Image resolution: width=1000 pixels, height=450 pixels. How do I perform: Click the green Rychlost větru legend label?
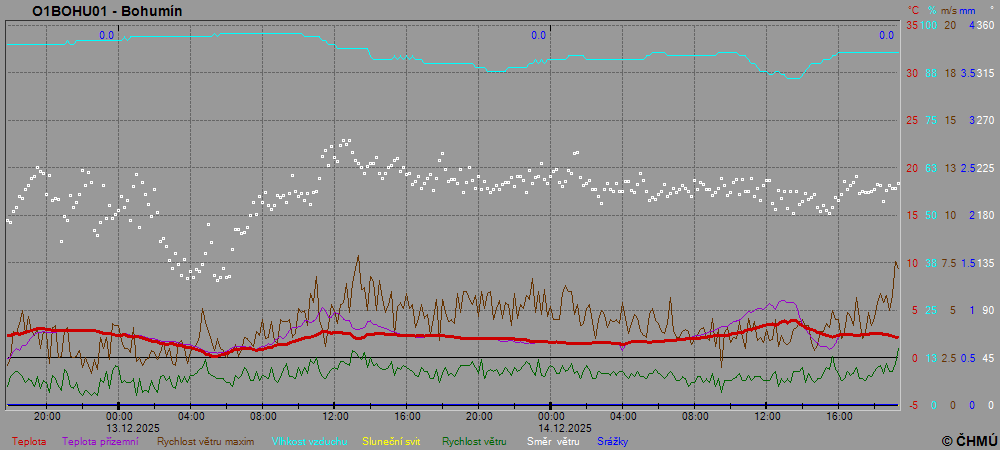click(474, 441)
